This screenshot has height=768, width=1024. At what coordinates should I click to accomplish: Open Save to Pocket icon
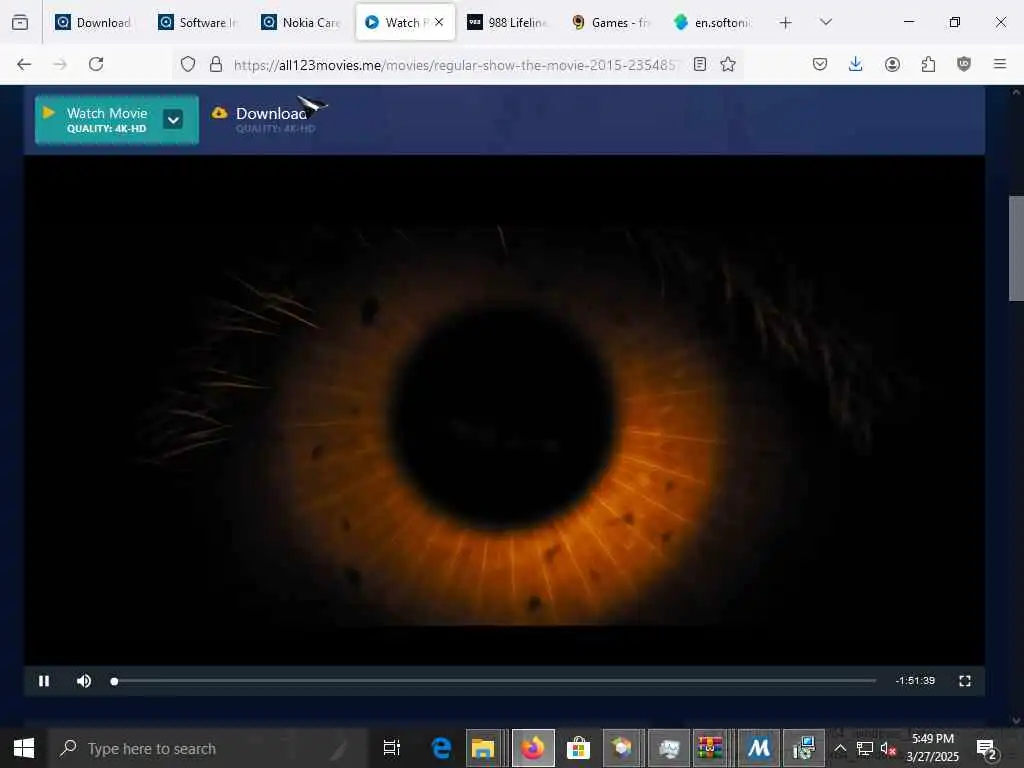coord(820,64)
